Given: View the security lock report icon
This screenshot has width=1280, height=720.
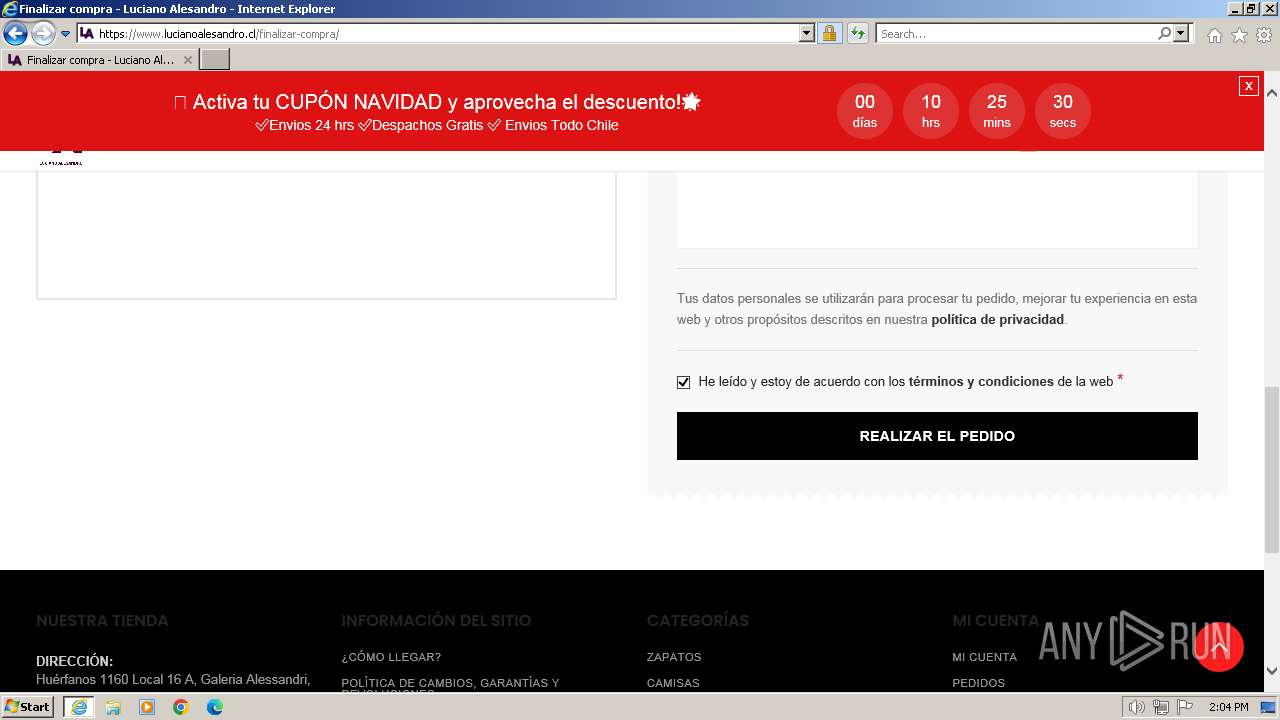Looking at the screenshot, I should [x=829, y=34].
